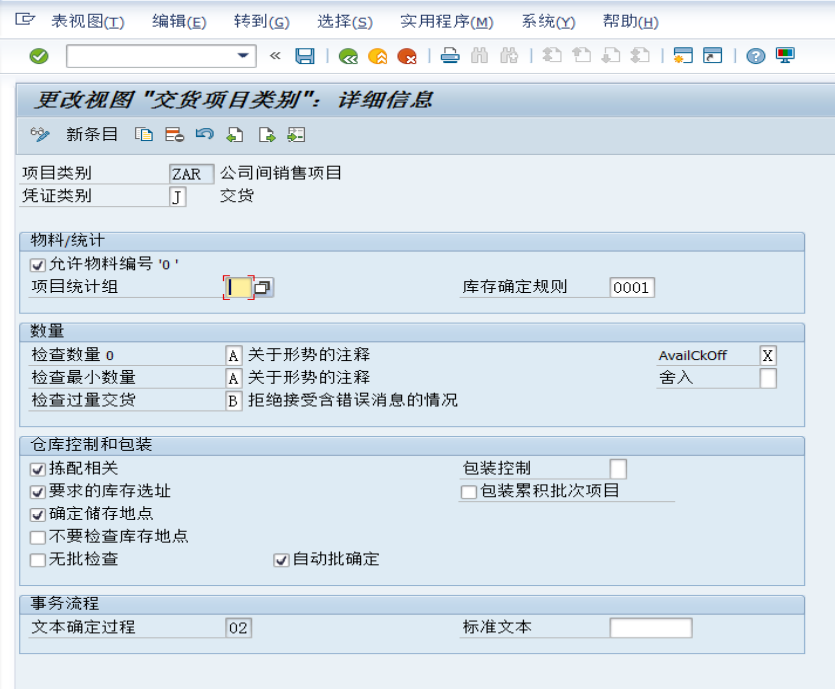
Task: Open 帮助(H) menu
Action: [631, 21]
